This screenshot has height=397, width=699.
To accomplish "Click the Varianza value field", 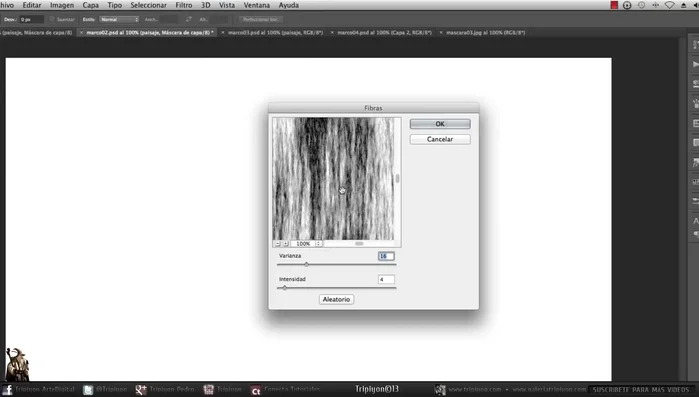I will (x=386, y=256).
